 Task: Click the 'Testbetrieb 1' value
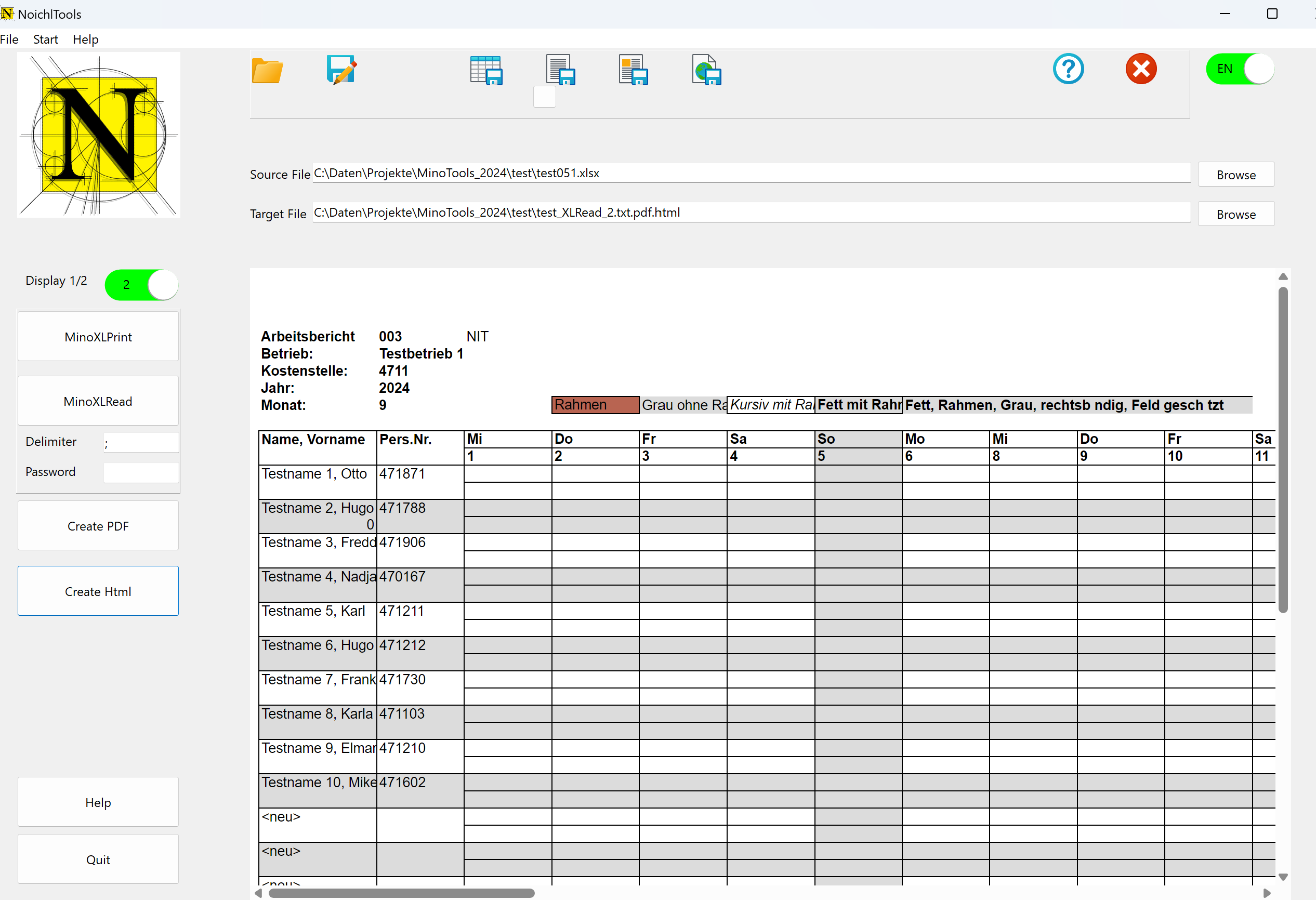tap(422, 354)
